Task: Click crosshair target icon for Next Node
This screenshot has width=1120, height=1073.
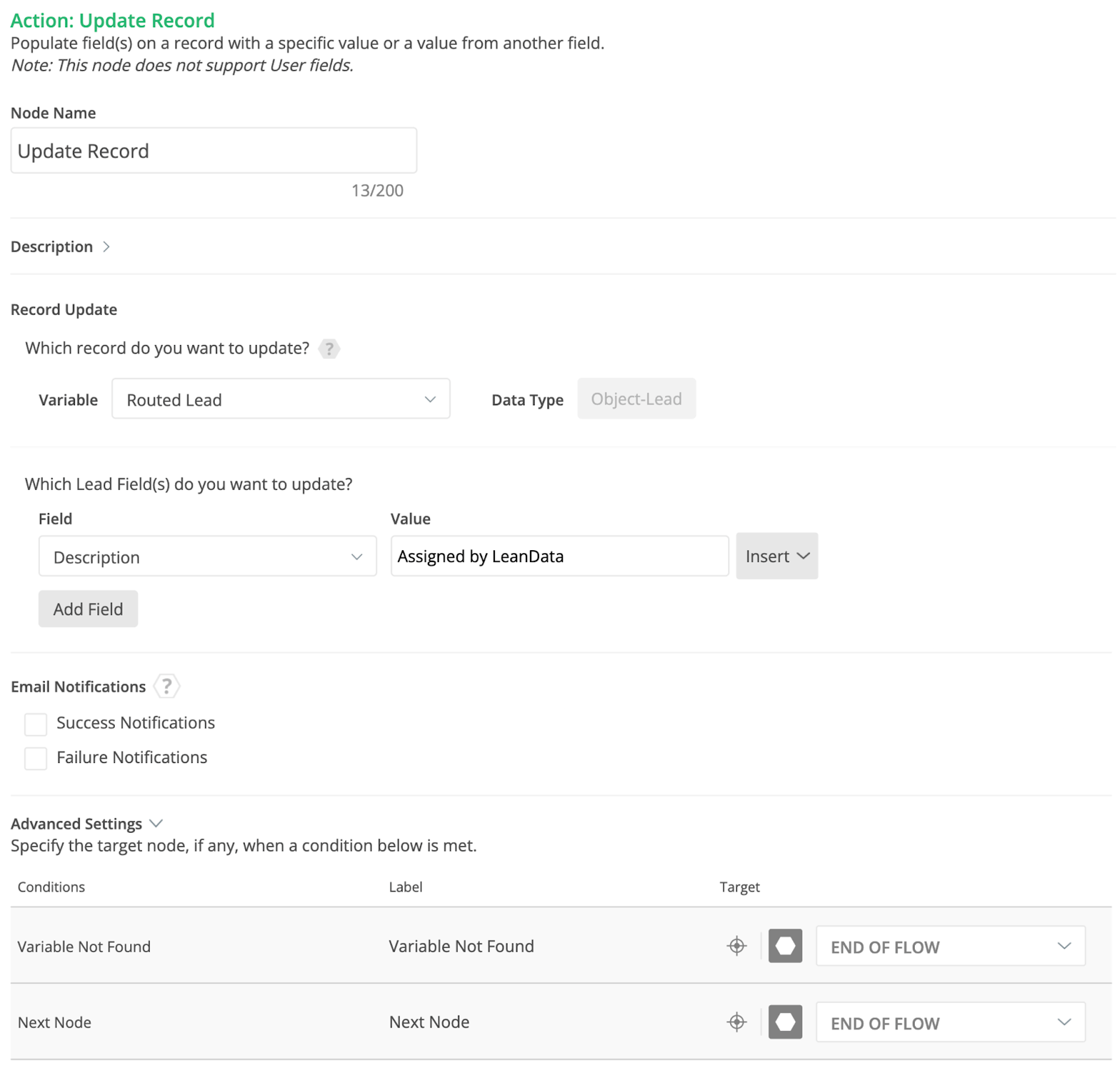Action: click(736, 1022)
